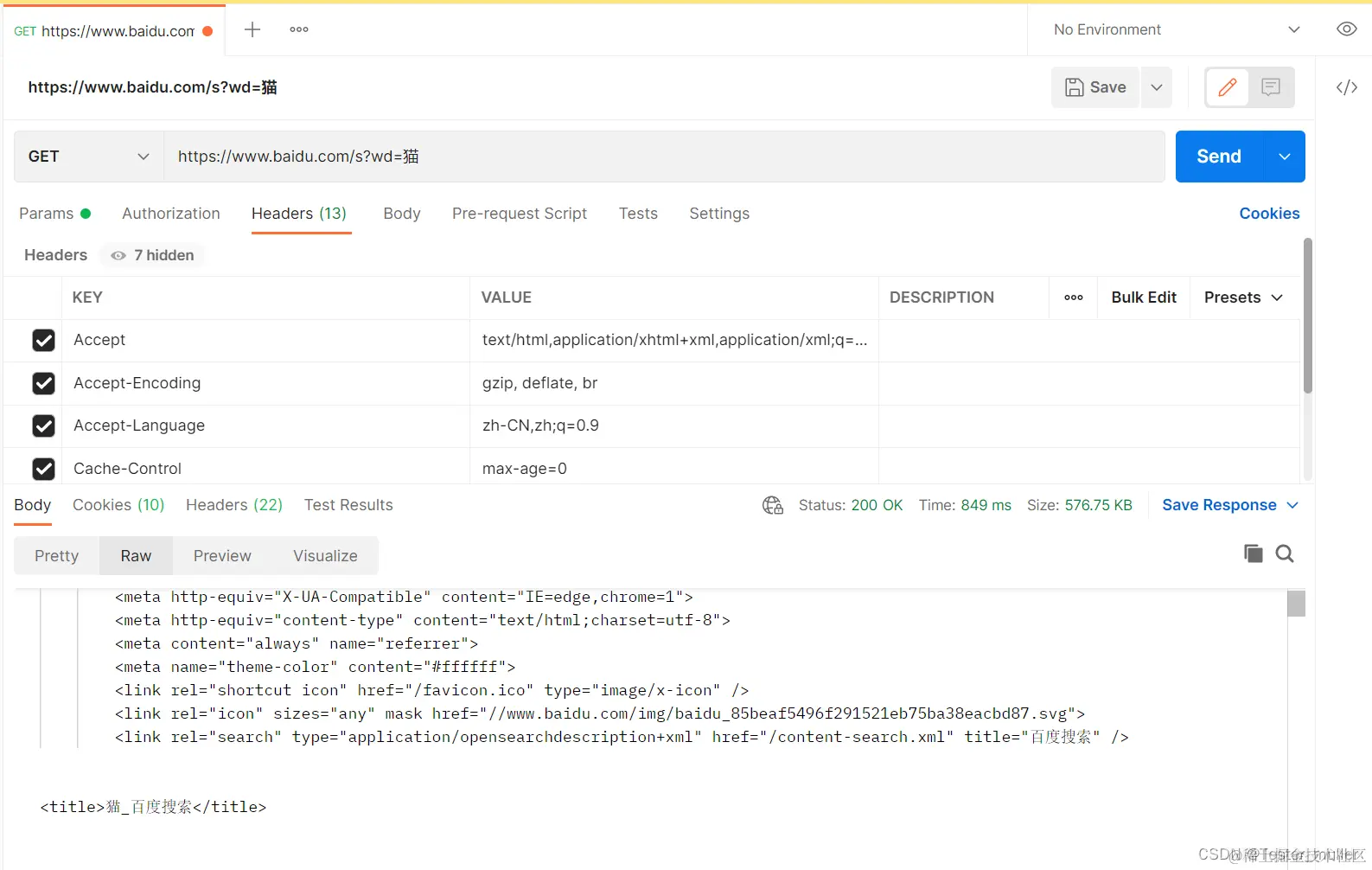The width and height of the screenshot is (1372, 870).
Task: Switch response view to Preview
Action: point(222,556)
